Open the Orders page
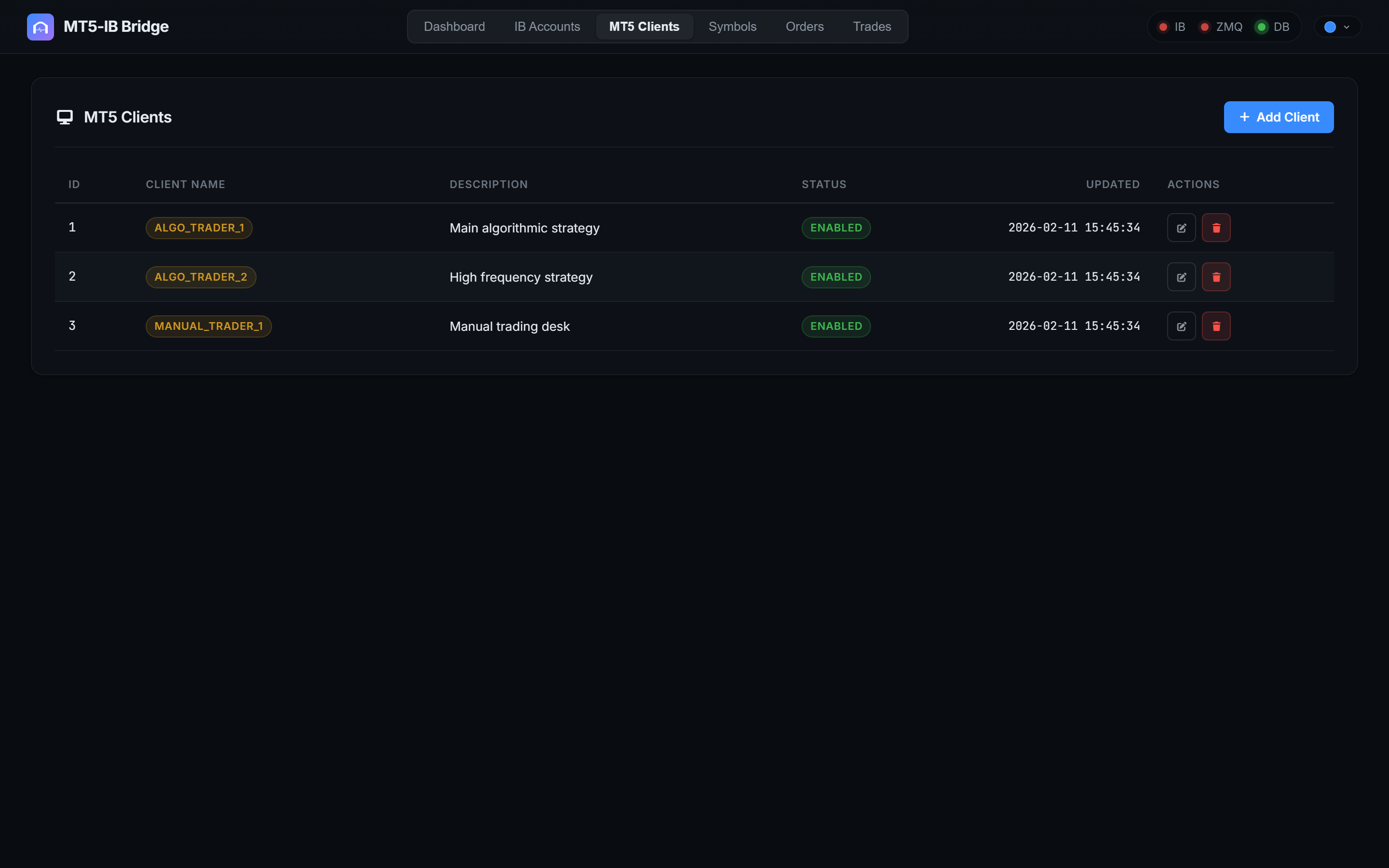Image resolution: width=1389 pixels, height=868 pixels. click(x=804, y=27)
